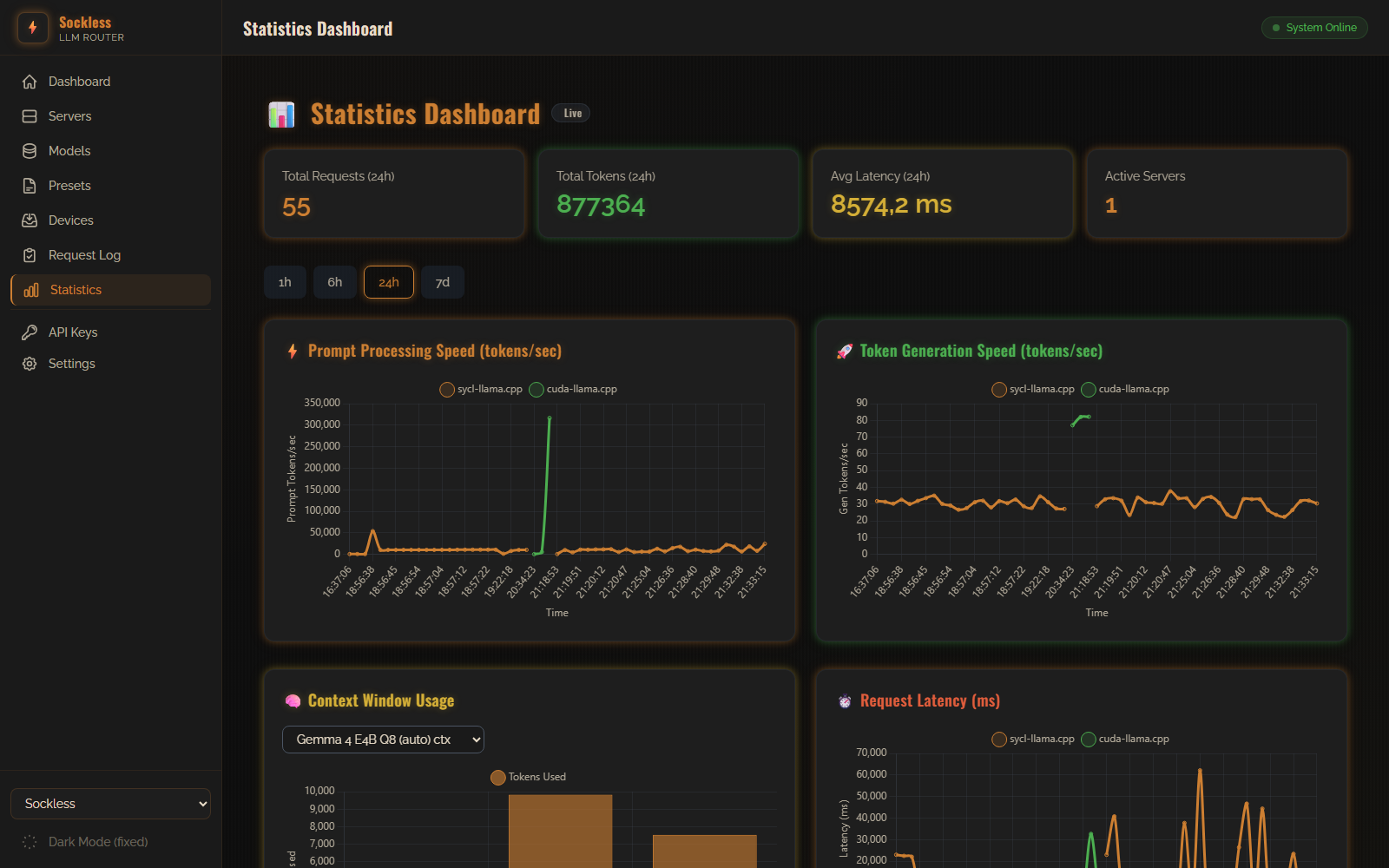This screenshot has height=868, width=1389.
Task: Click the Settings gear icon
Action: click(30, 364)
